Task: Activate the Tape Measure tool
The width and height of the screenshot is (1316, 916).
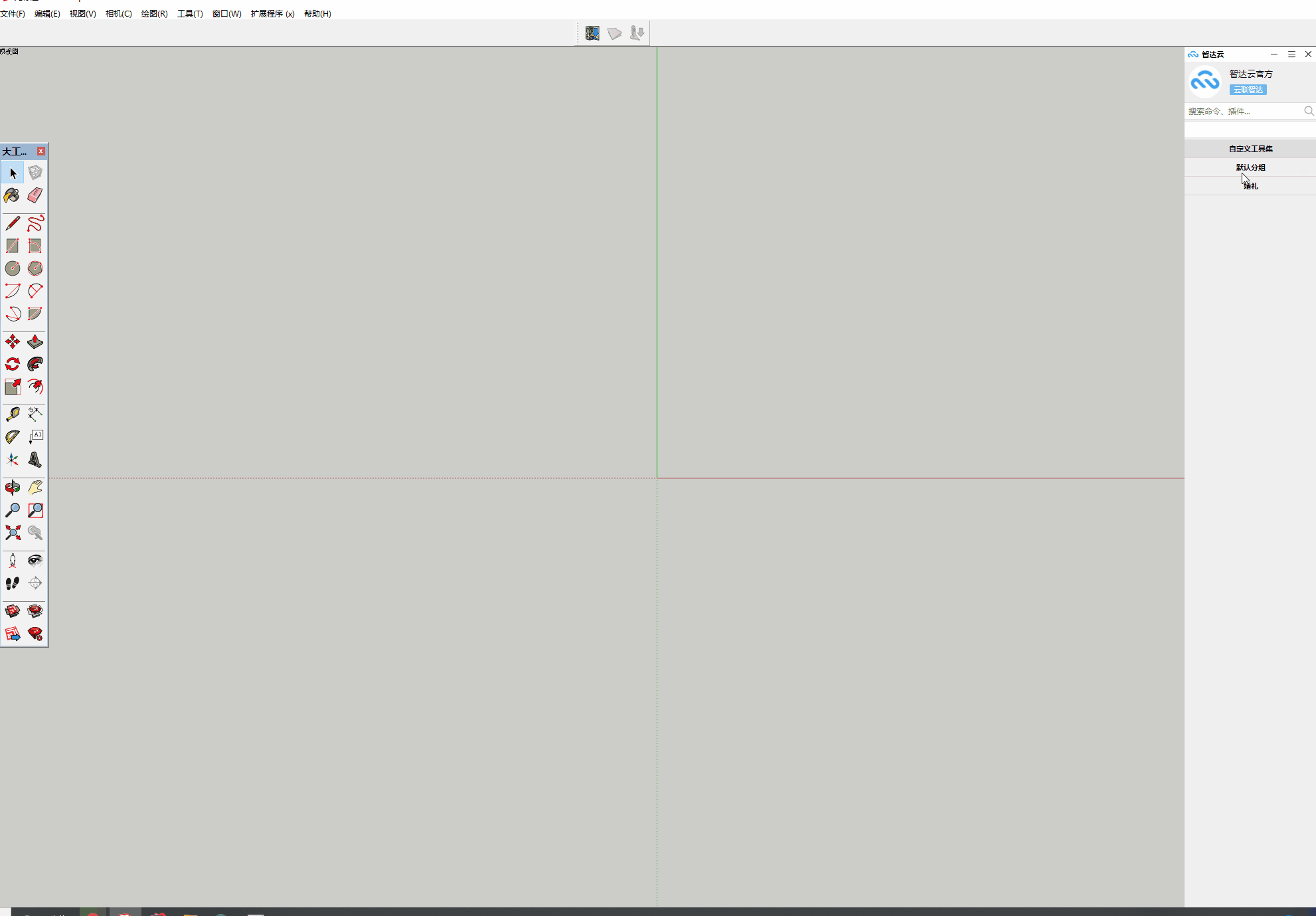Action: tap(12, 414)
